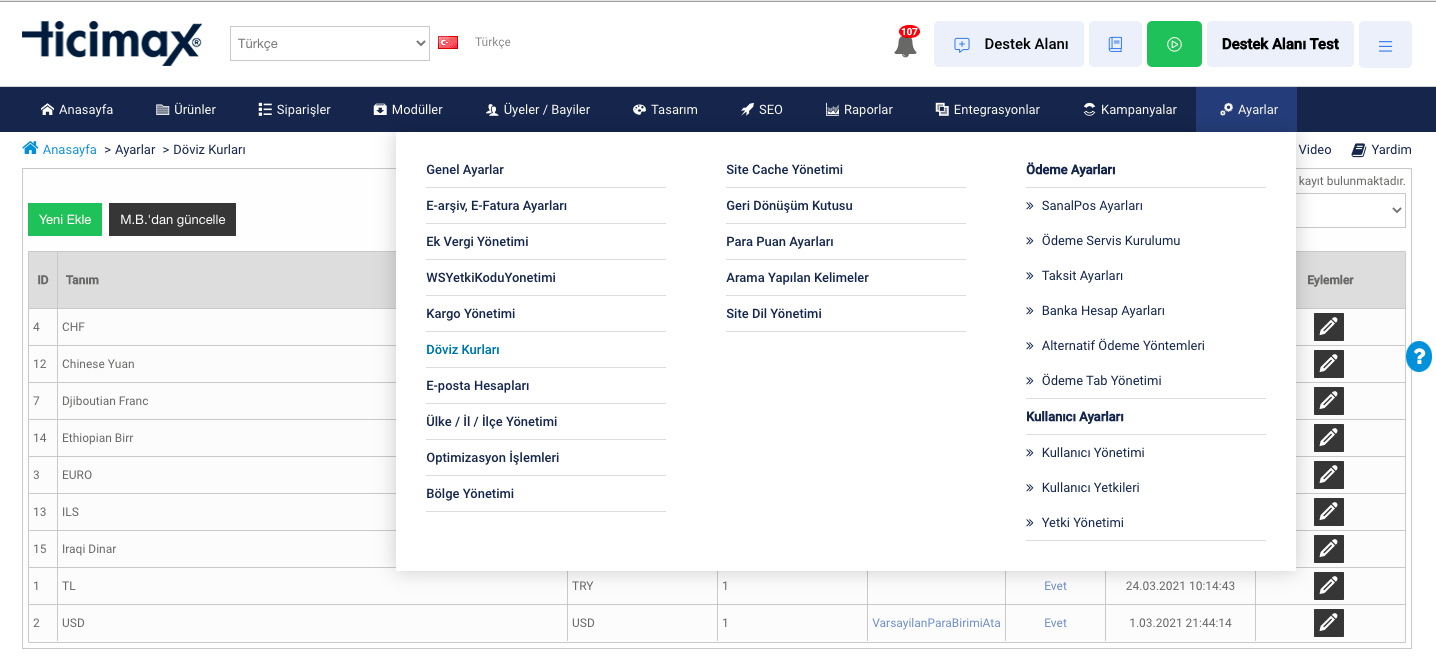
Task: Edit the EURO row pencil icon
Action: [x=1329, y=475]
